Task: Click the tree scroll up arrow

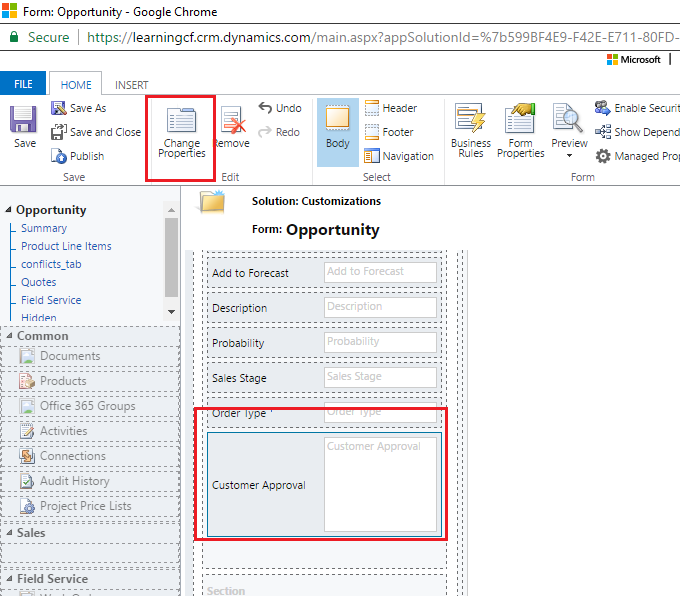Action: point(171,210)
